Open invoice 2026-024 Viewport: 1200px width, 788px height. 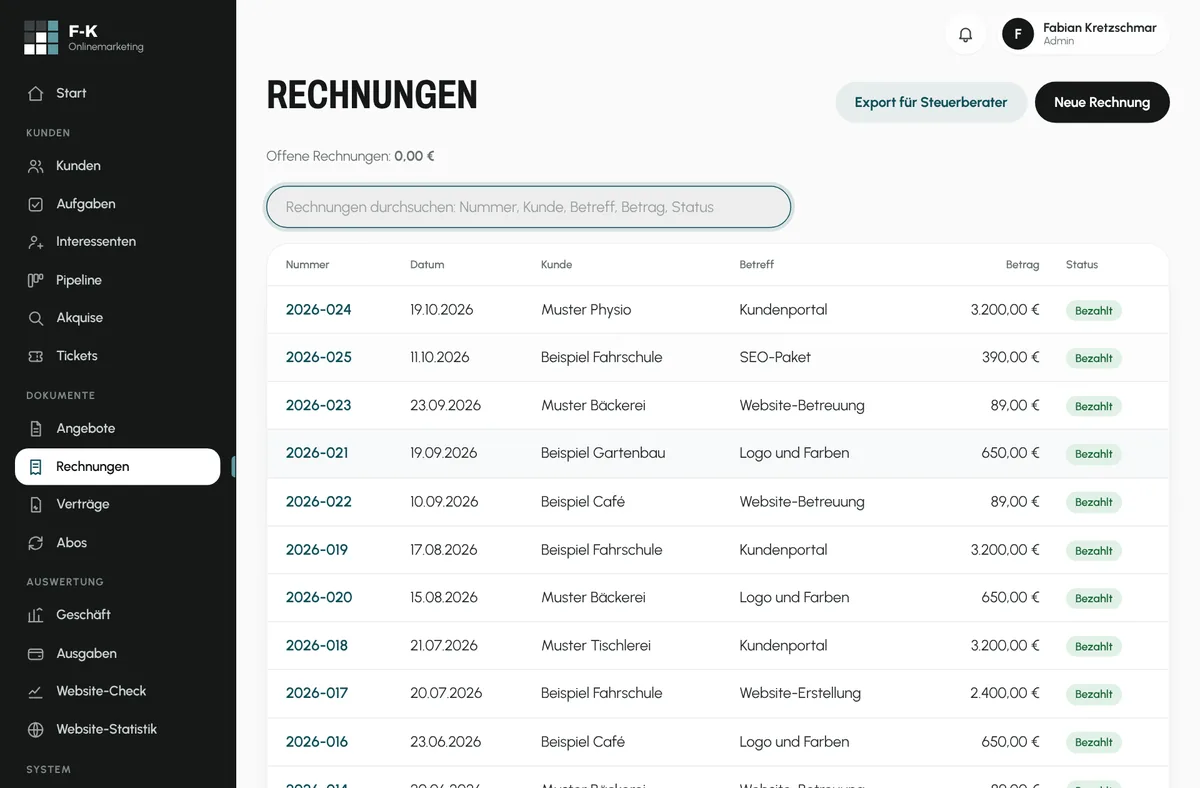click(x=319, y=310)
